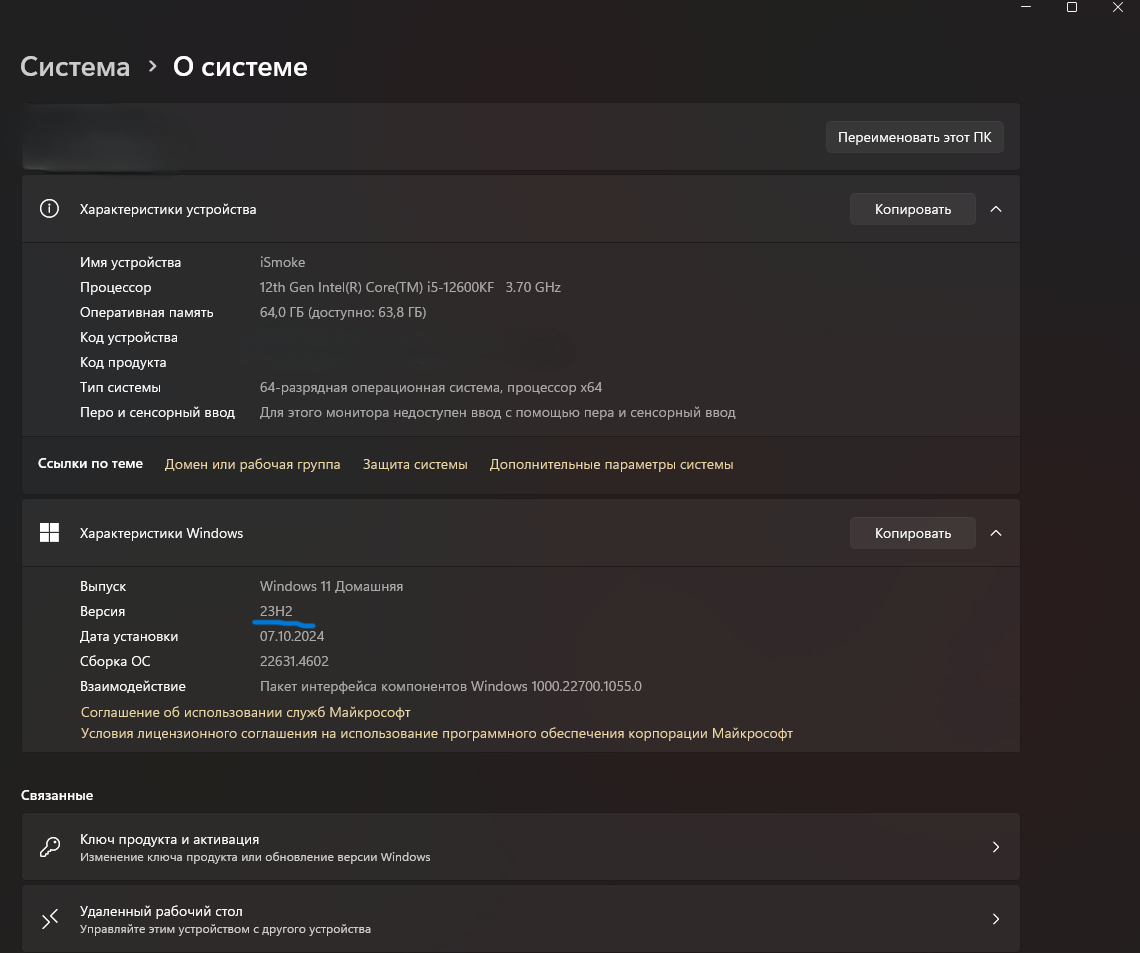This screenshot has width=1140, height=953.
Task: Open Удаленный рабочий стол settings row
Action: [x=521, y=920]
